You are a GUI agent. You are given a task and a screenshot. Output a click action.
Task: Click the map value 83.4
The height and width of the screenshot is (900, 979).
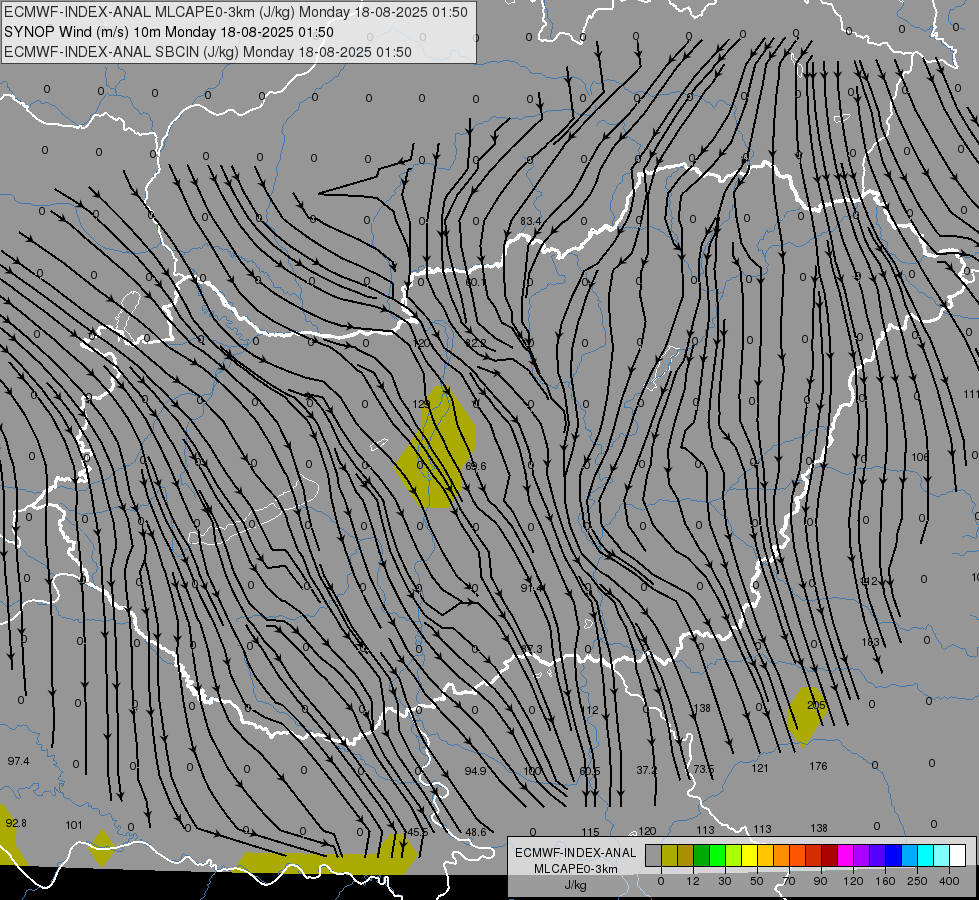pyautogui.click(x=531, y=221)
